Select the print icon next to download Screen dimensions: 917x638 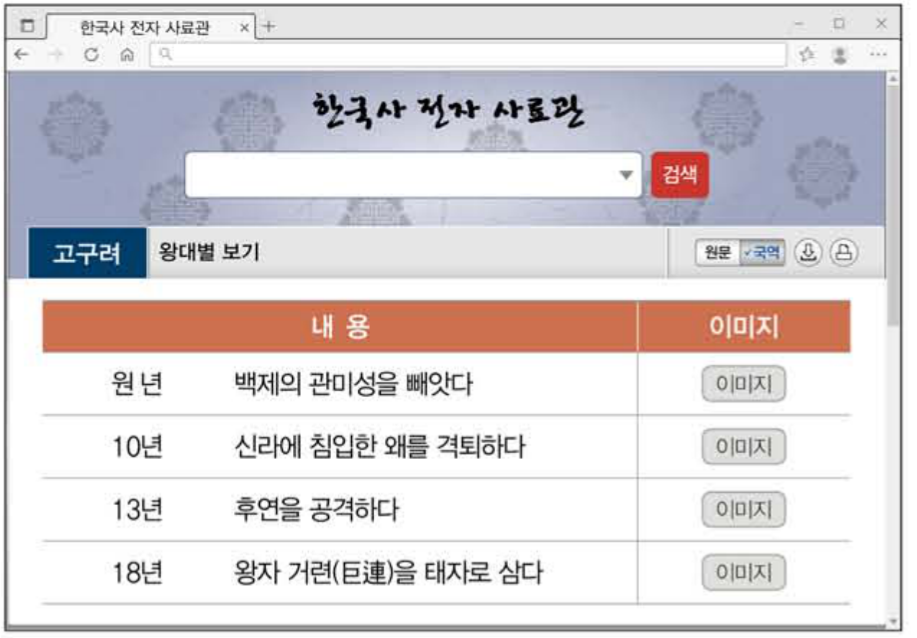843,254
